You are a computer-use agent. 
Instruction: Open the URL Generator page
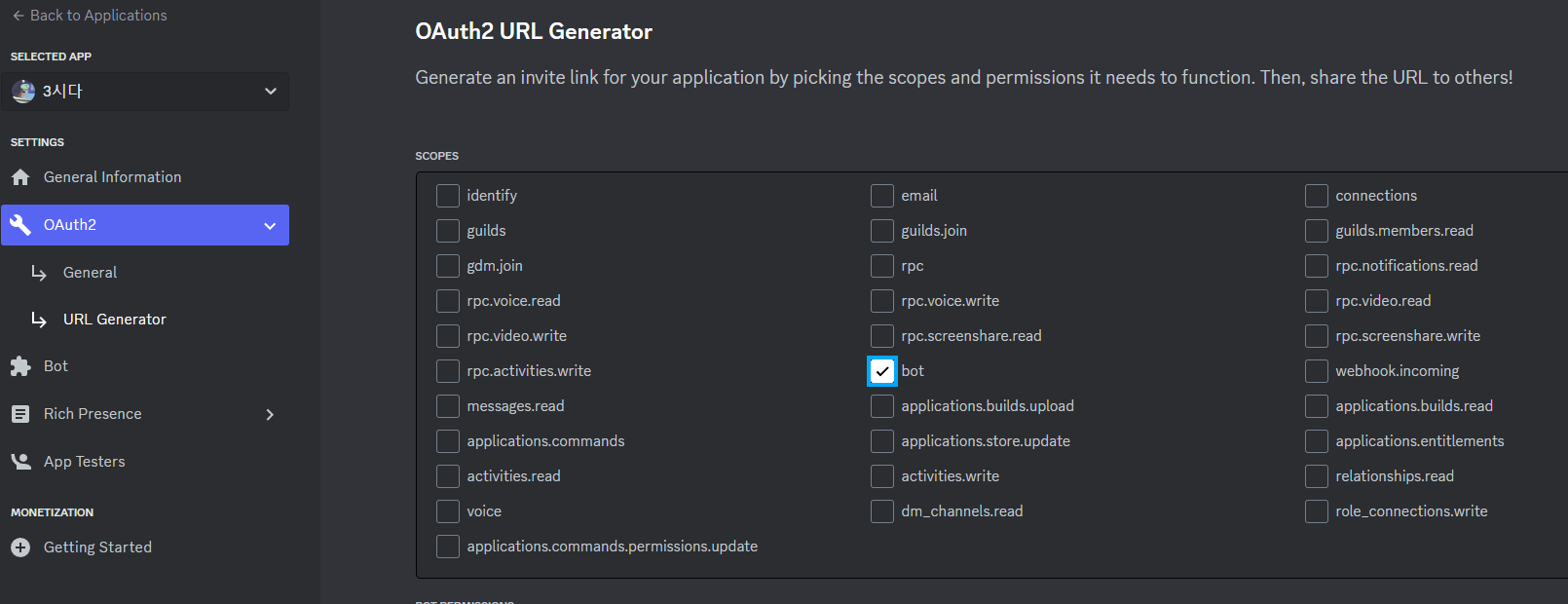pyautogui.click(x=114, y=320)
